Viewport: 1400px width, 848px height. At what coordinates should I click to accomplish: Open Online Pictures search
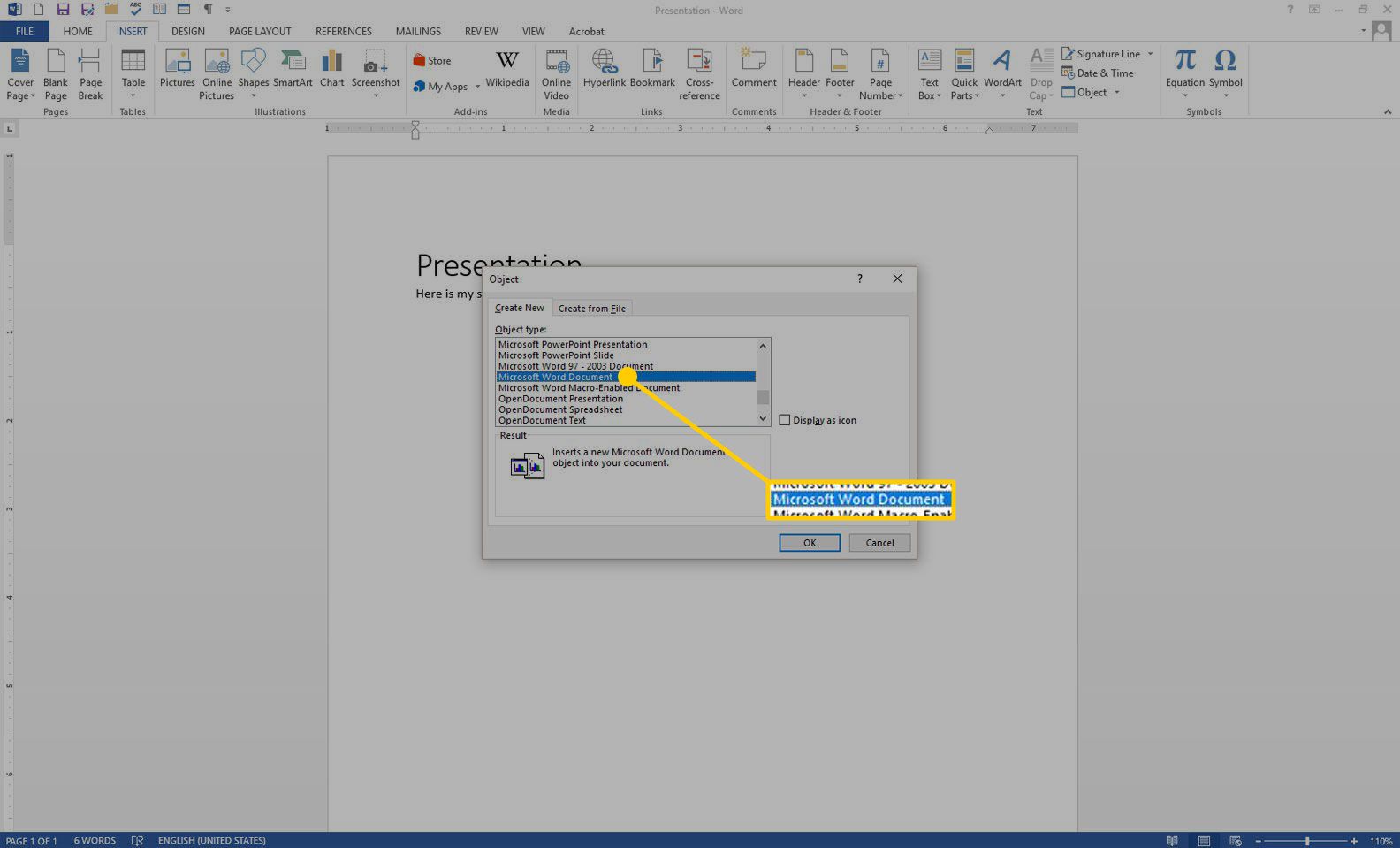pos(217,75)
